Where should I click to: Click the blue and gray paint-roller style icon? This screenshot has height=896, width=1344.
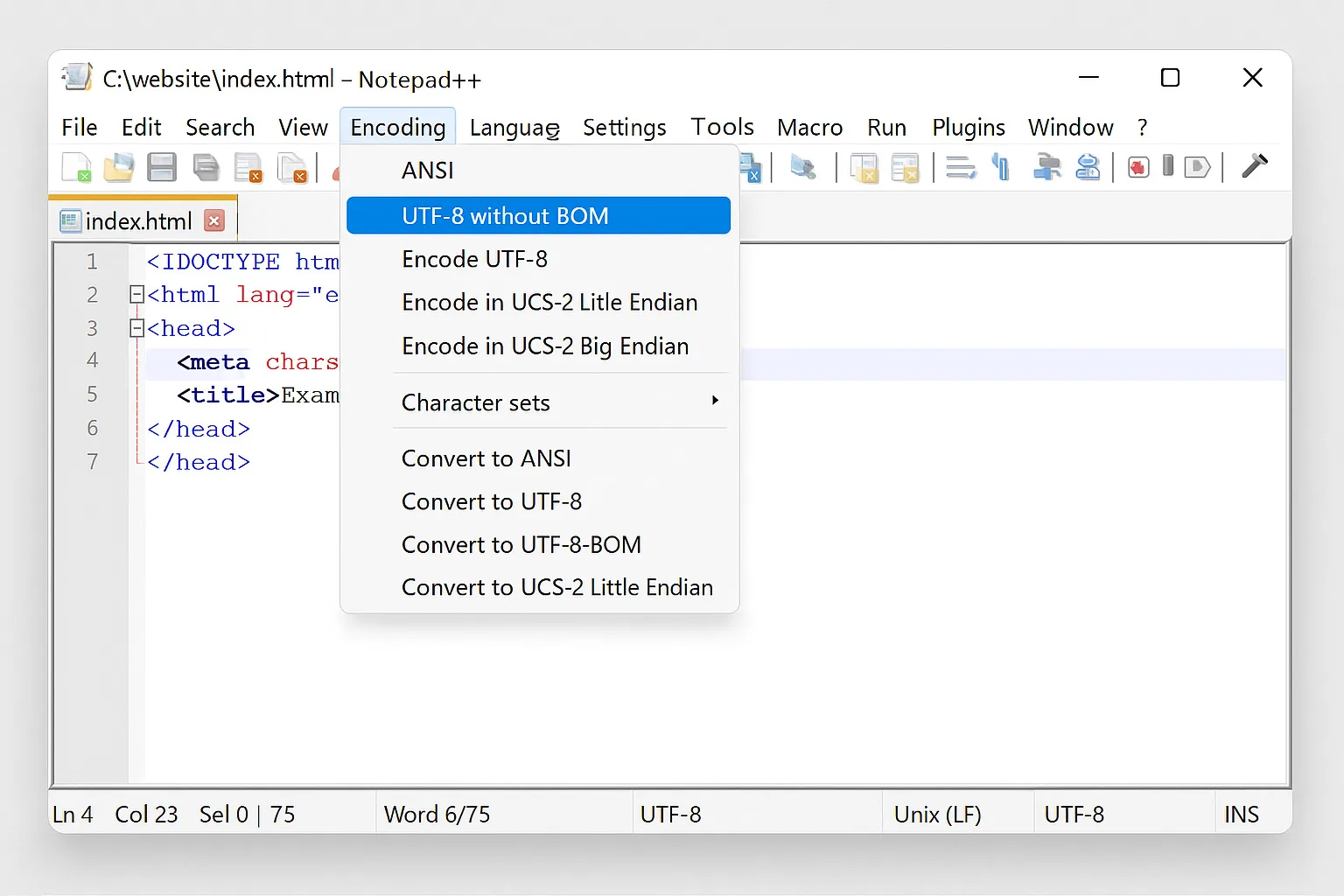pos(1046,166)
